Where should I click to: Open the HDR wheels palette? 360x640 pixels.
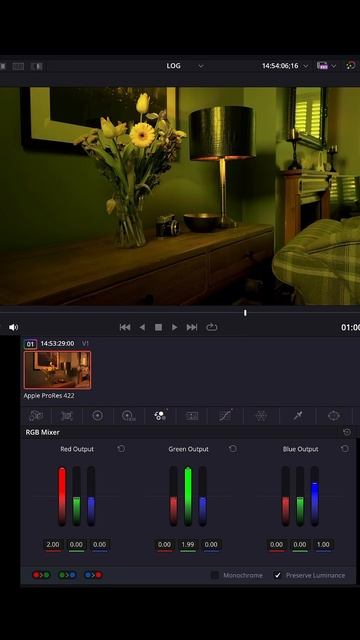coord(129,416)
